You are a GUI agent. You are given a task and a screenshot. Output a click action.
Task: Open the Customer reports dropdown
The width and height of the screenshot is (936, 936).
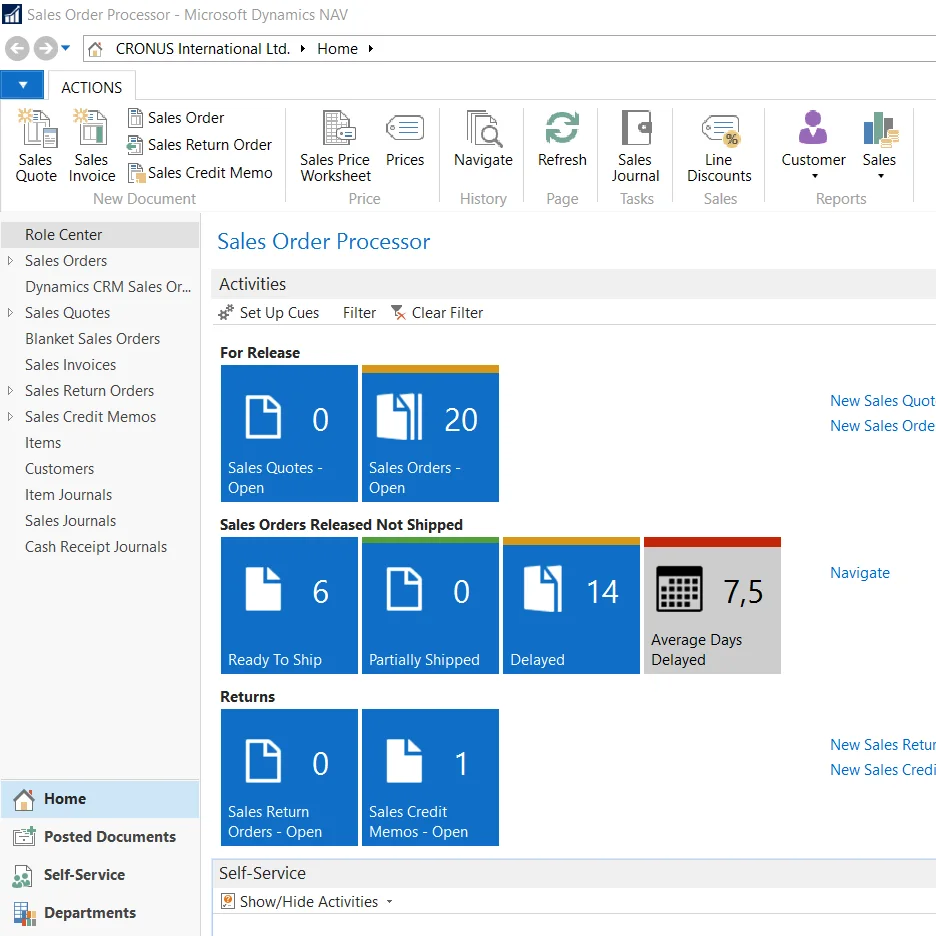(x=813, y=146)
